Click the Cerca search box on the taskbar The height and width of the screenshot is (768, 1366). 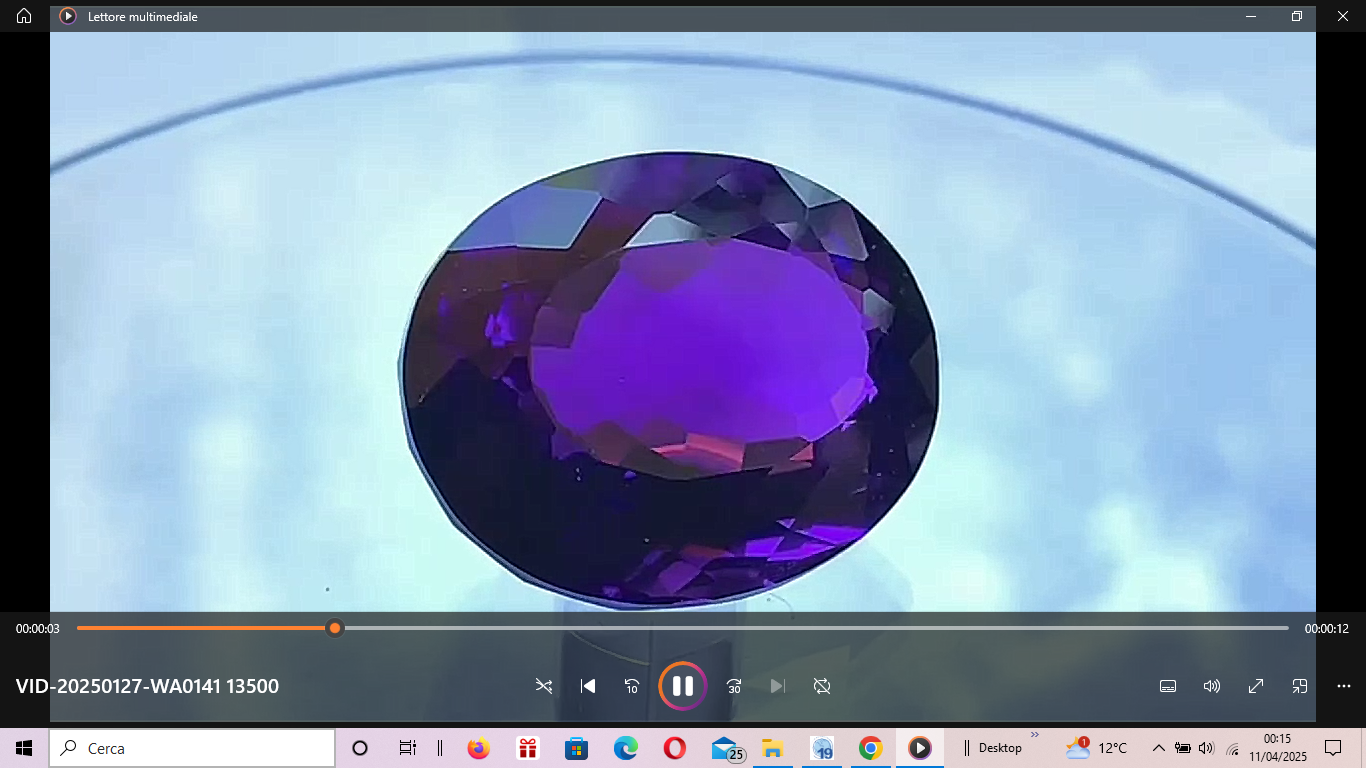195,748
